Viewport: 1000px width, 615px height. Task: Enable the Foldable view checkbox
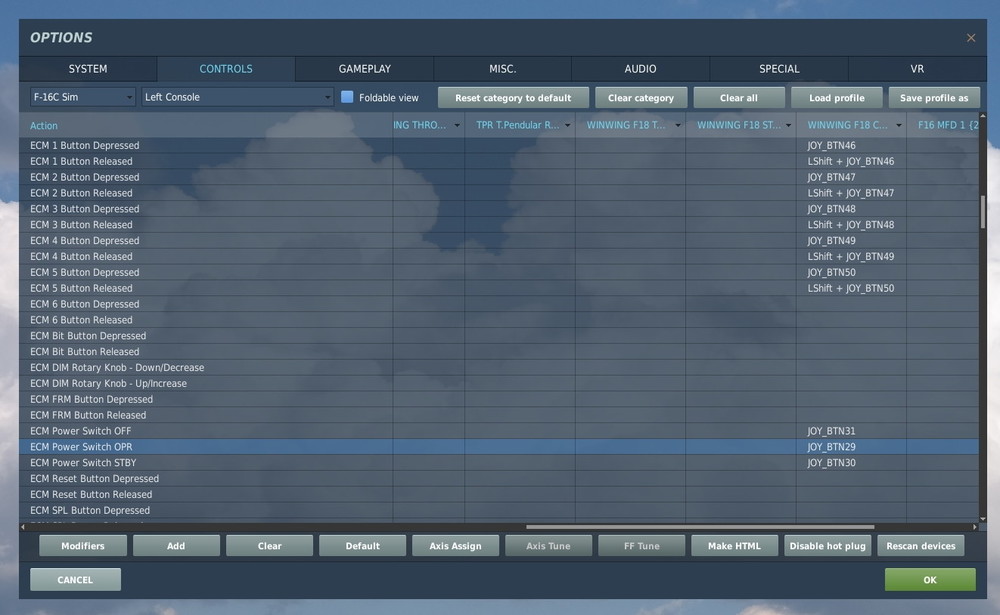pyautogui.click(x=345, y=97)
